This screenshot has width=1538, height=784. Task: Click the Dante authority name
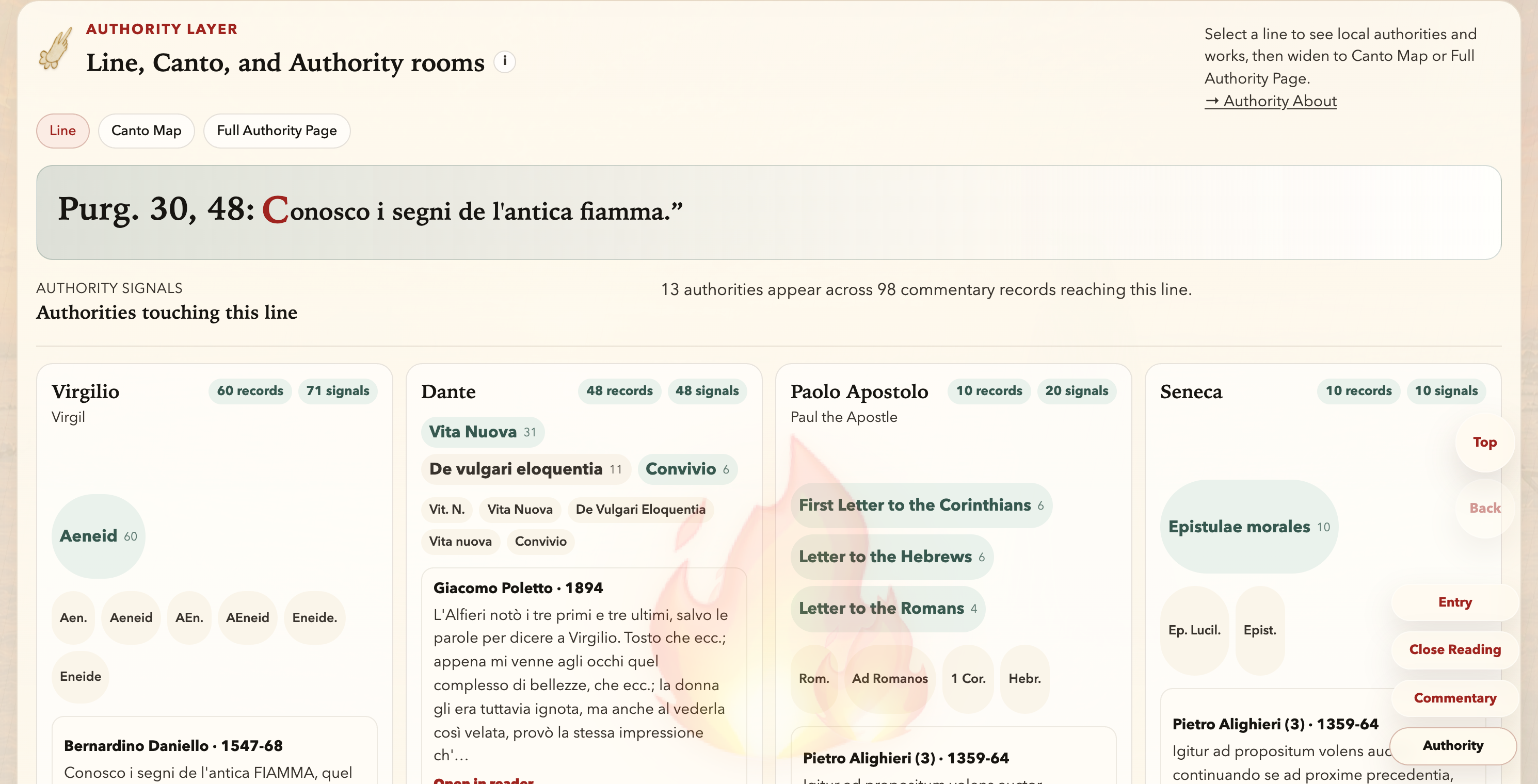pyautogui.click(x=448, y=391)
